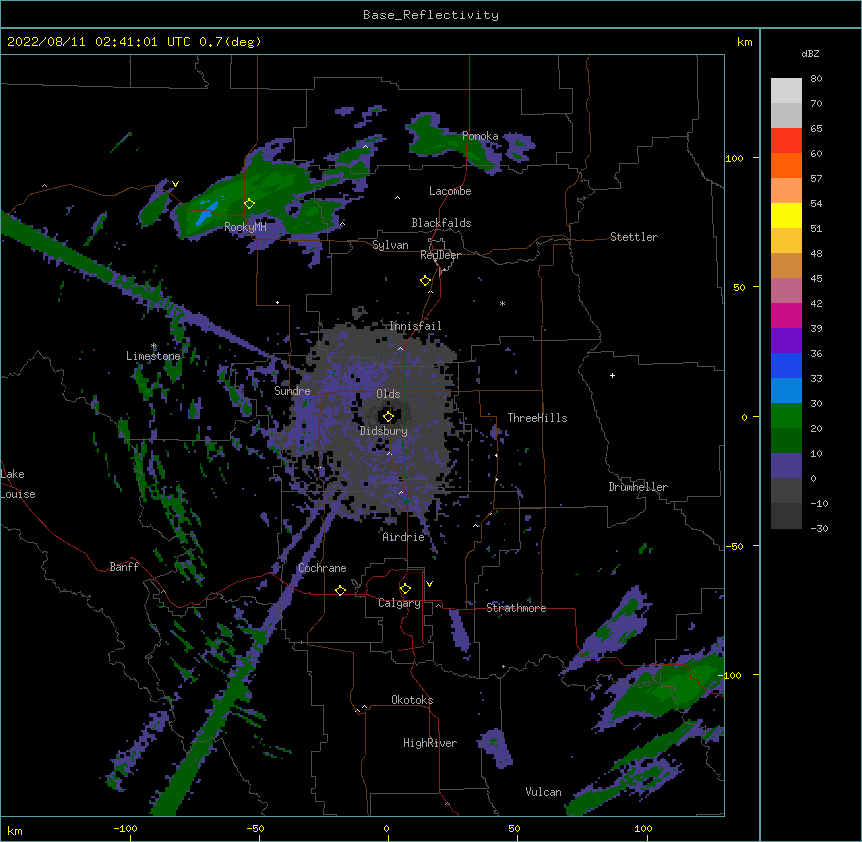862x842 pixels.
Task: Click the RedDeer city label
Action: tap(440, 255)
